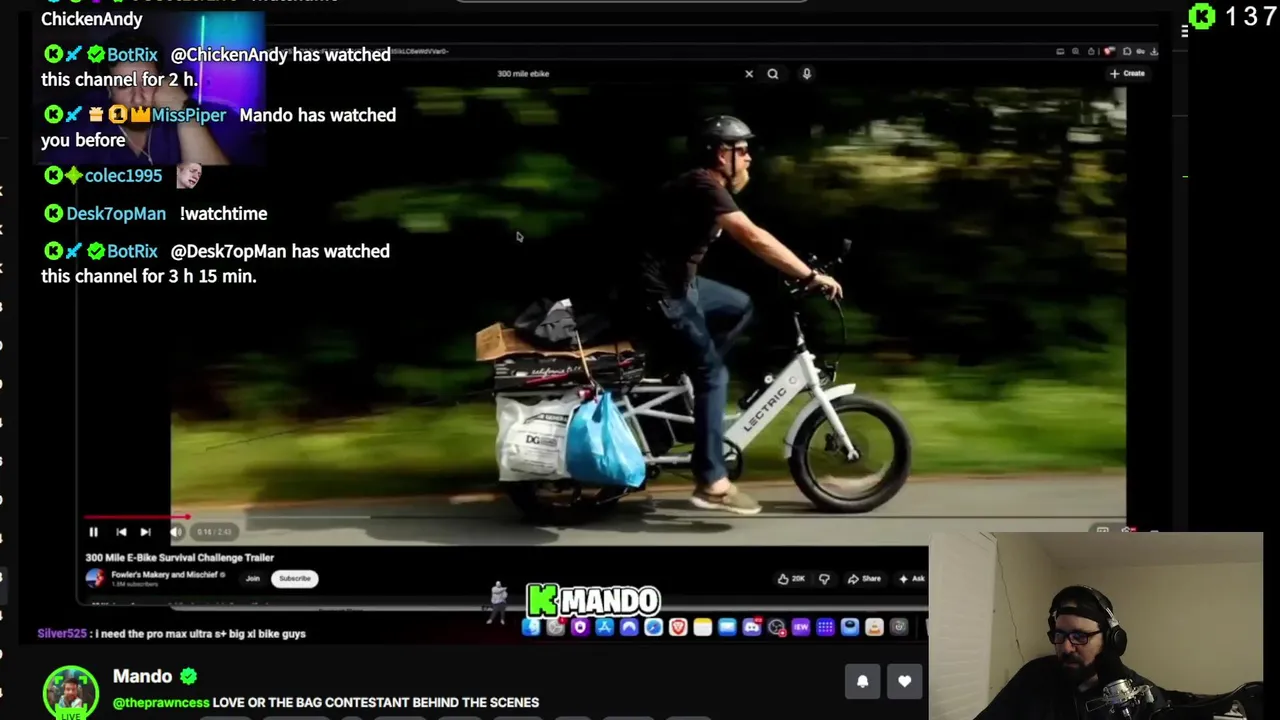Click the 0:16 / 2:43 time display

coord(214,532)
